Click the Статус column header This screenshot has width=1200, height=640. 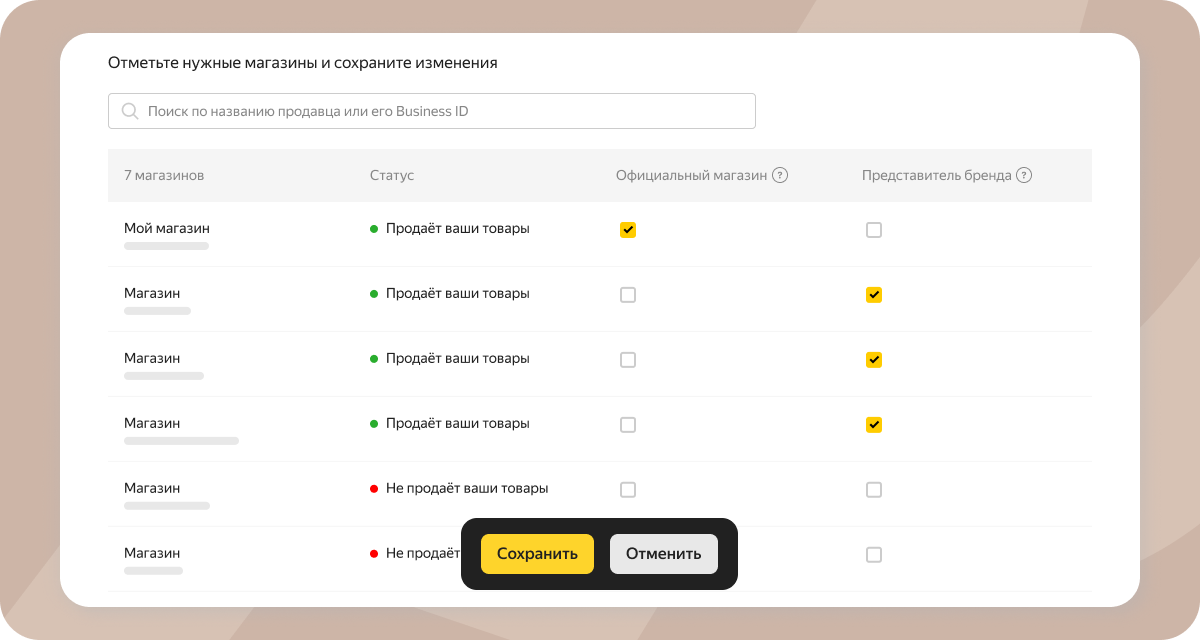pyautogui.click(x=392, y=175)
